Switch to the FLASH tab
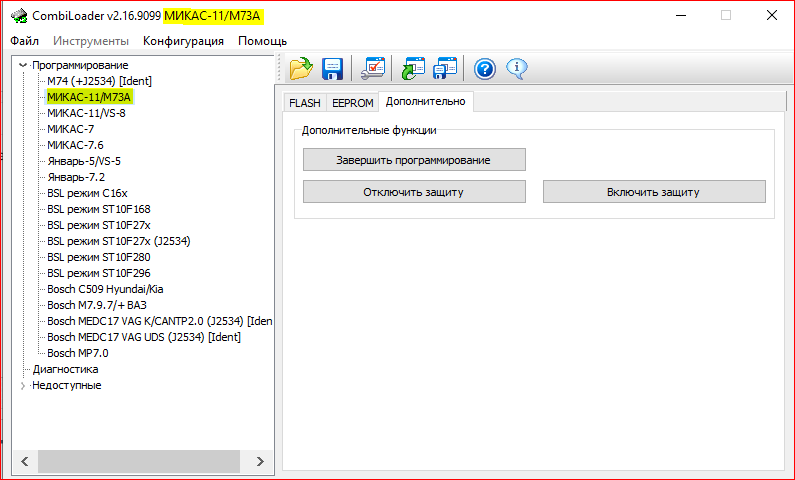The height and width of the screenshot is (480, 795). [304, 102]
